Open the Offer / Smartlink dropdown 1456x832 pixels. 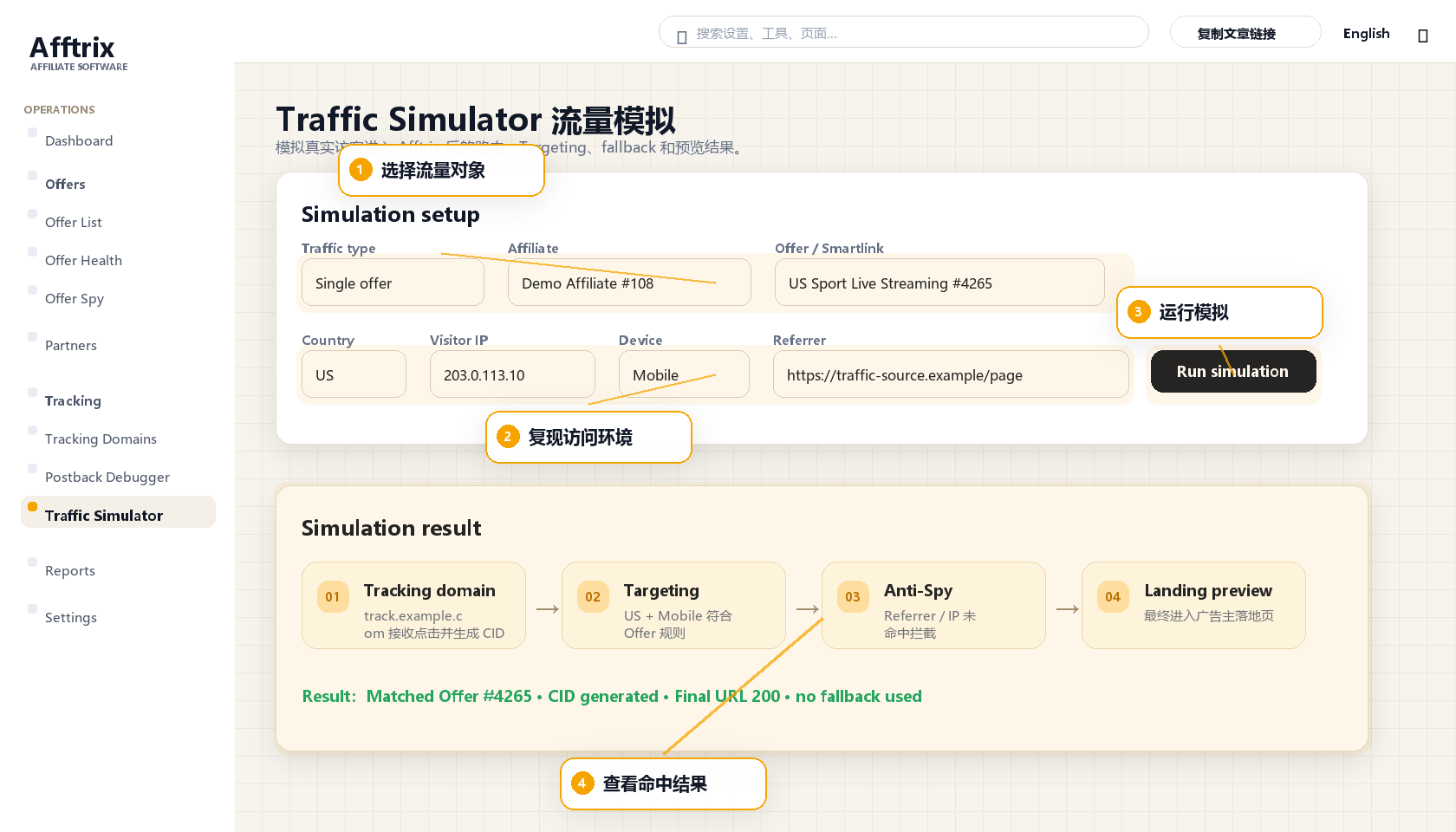pyautogui.click(x=939, y=283)
